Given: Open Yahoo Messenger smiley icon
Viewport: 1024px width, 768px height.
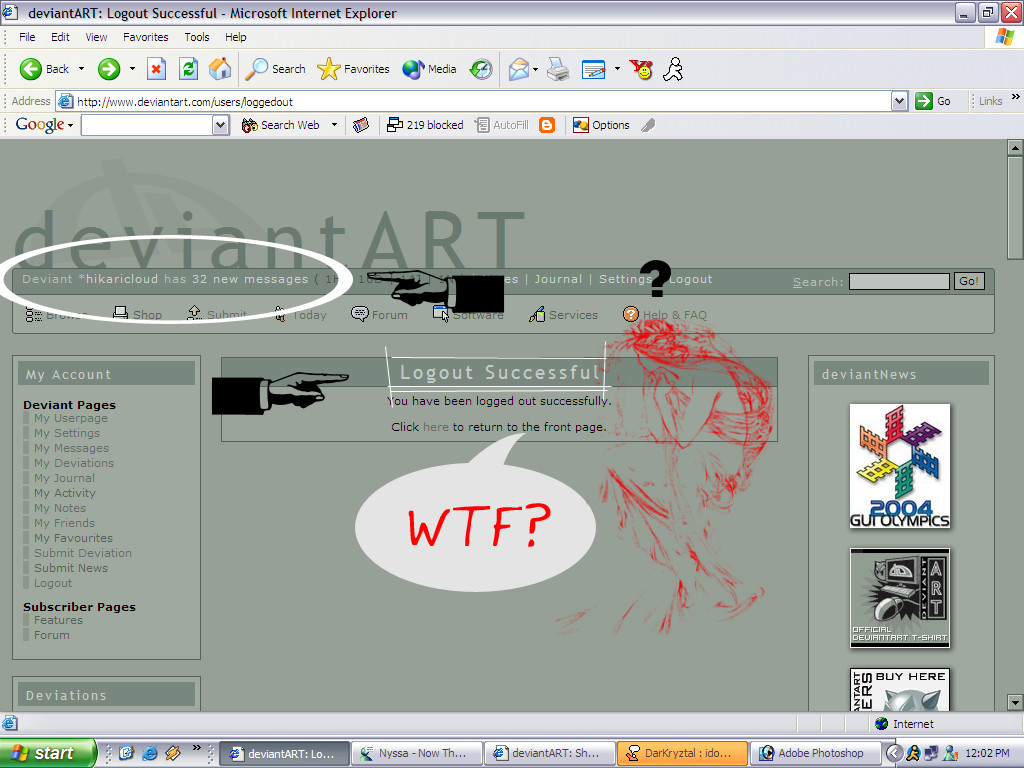Looking at the screenshot, I should (641, 69).
